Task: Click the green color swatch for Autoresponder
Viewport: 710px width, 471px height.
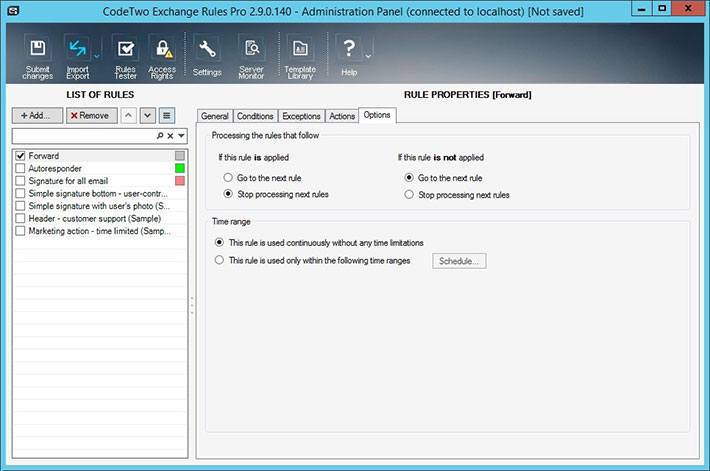Action: point(180,168)
